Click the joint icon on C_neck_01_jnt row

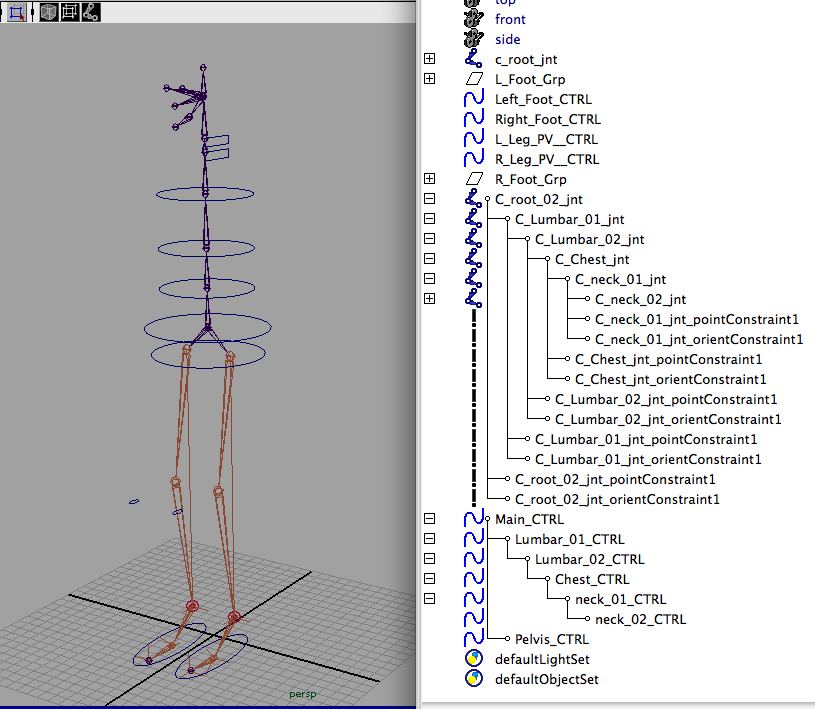click(x=474, y=279)
